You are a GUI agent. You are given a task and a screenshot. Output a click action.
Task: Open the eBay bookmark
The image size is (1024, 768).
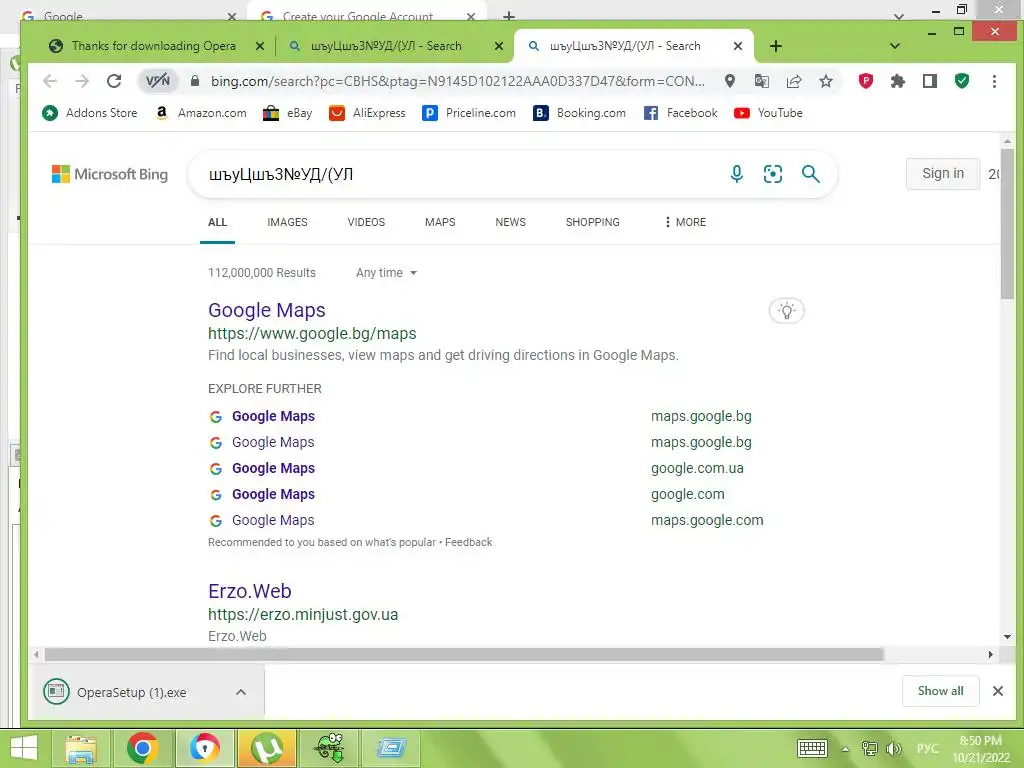click(287, 113)
